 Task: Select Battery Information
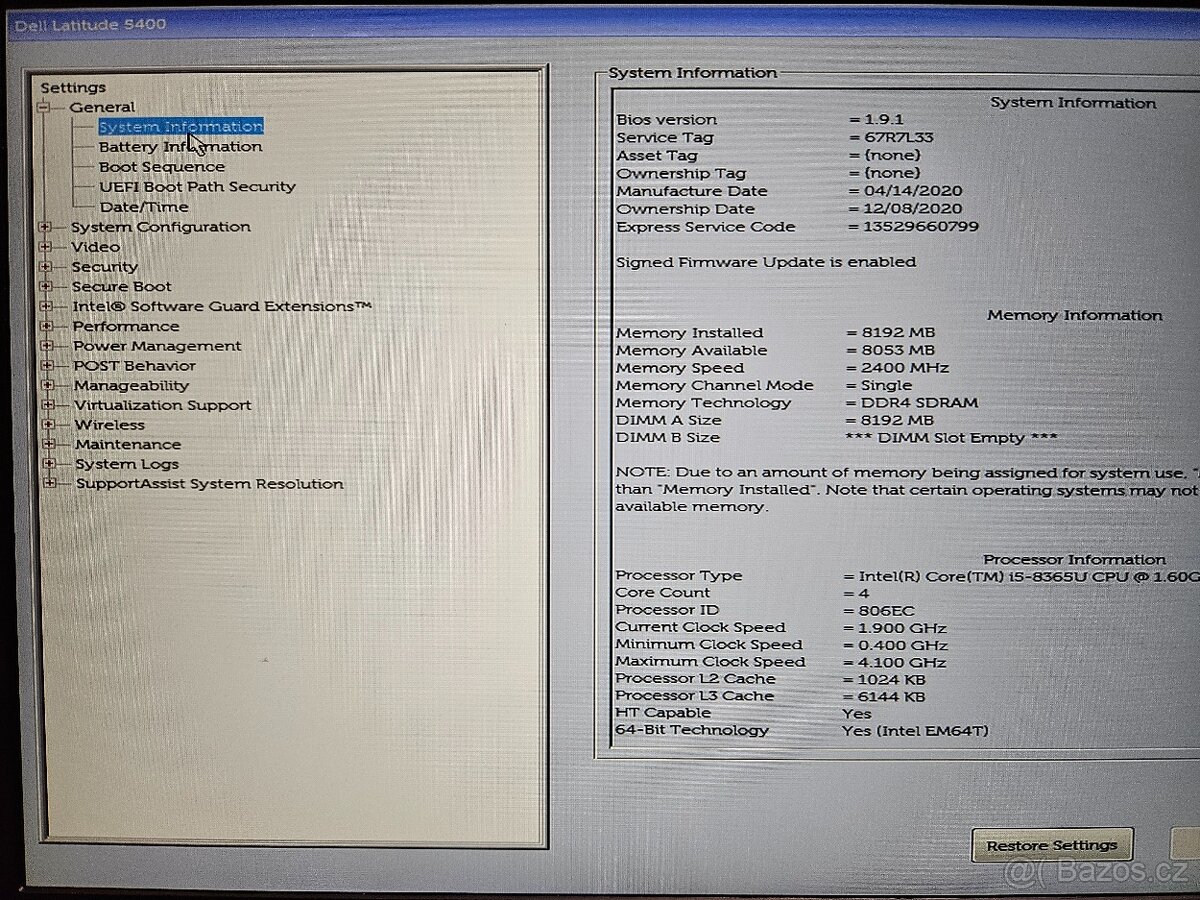coord(180,146)
